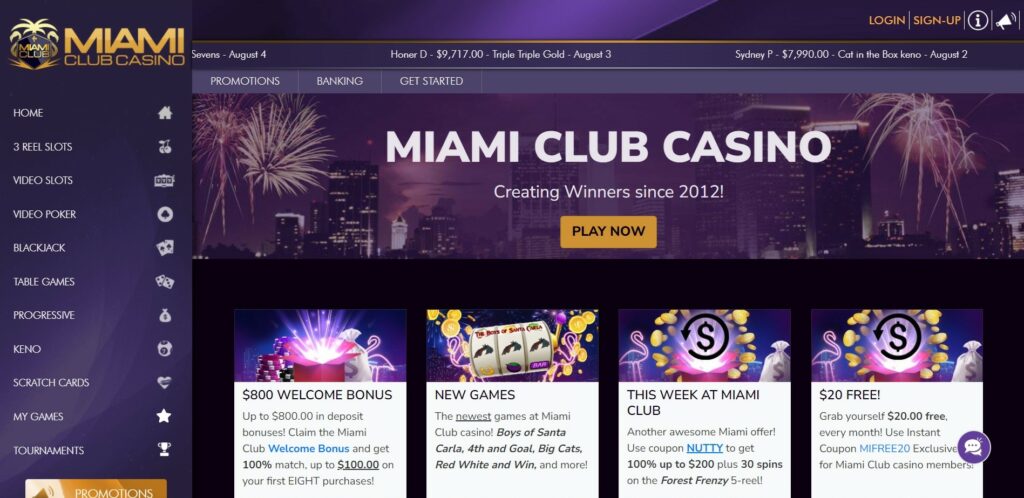Select the money bag icon for Progressive
1024x498 pixels.
pyautogui.click(x=165, y=315)
